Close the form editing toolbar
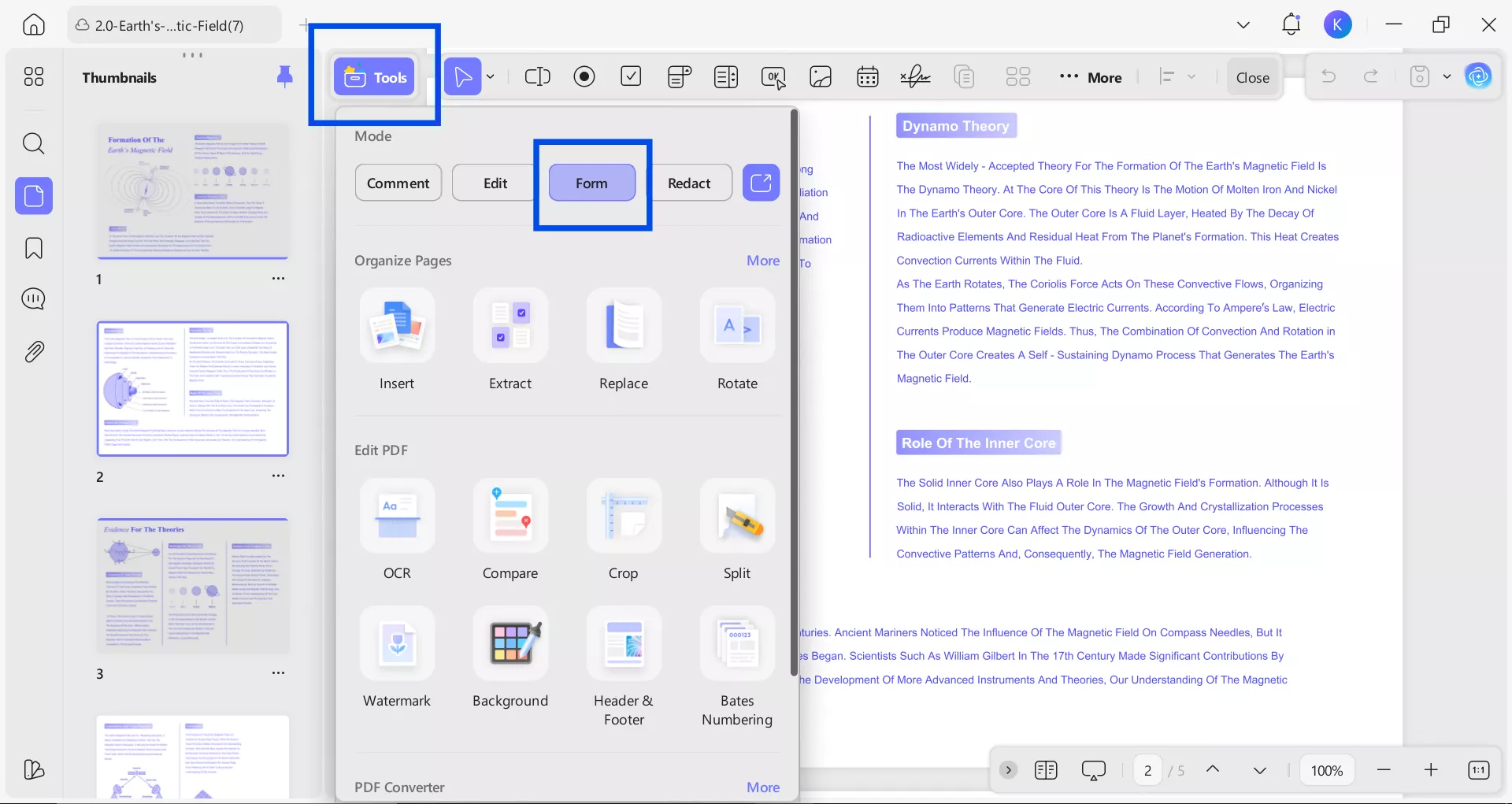This screenshot has width=1512, height=804. point(1253,77)
